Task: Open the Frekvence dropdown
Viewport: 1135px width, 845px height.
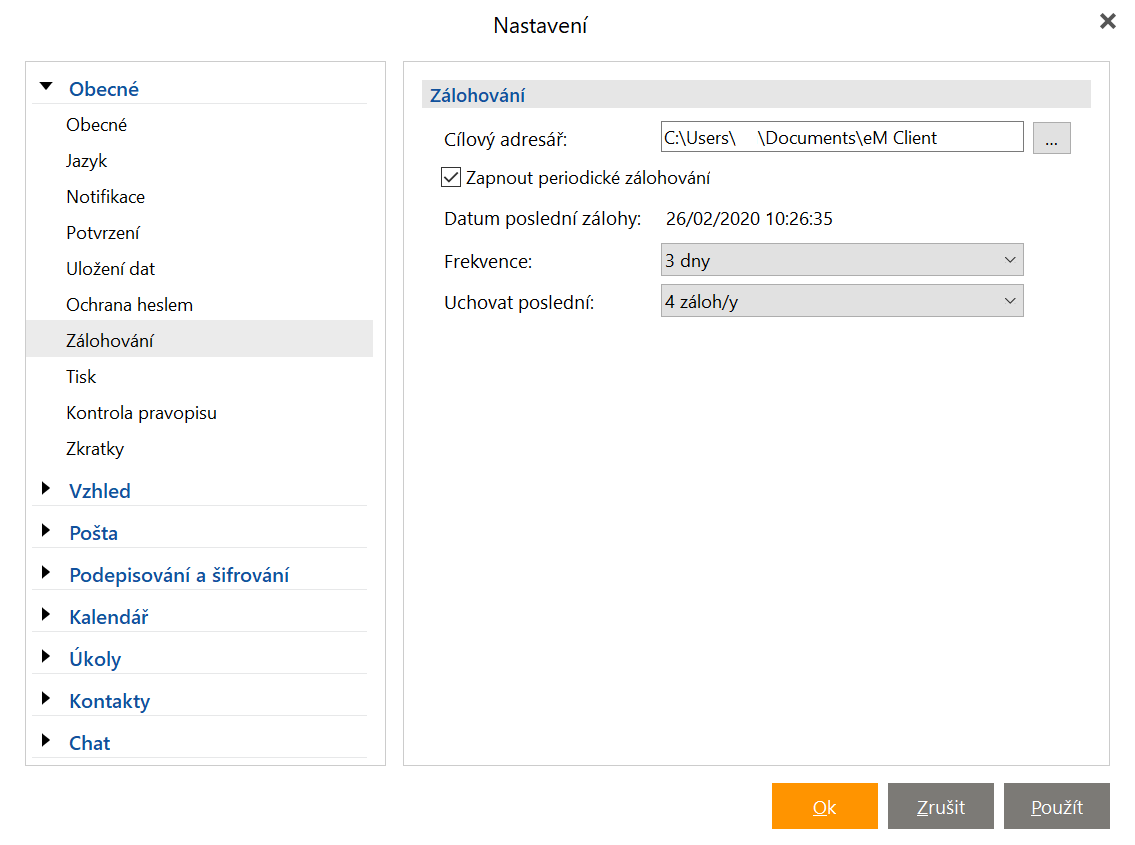Action: 842,260
